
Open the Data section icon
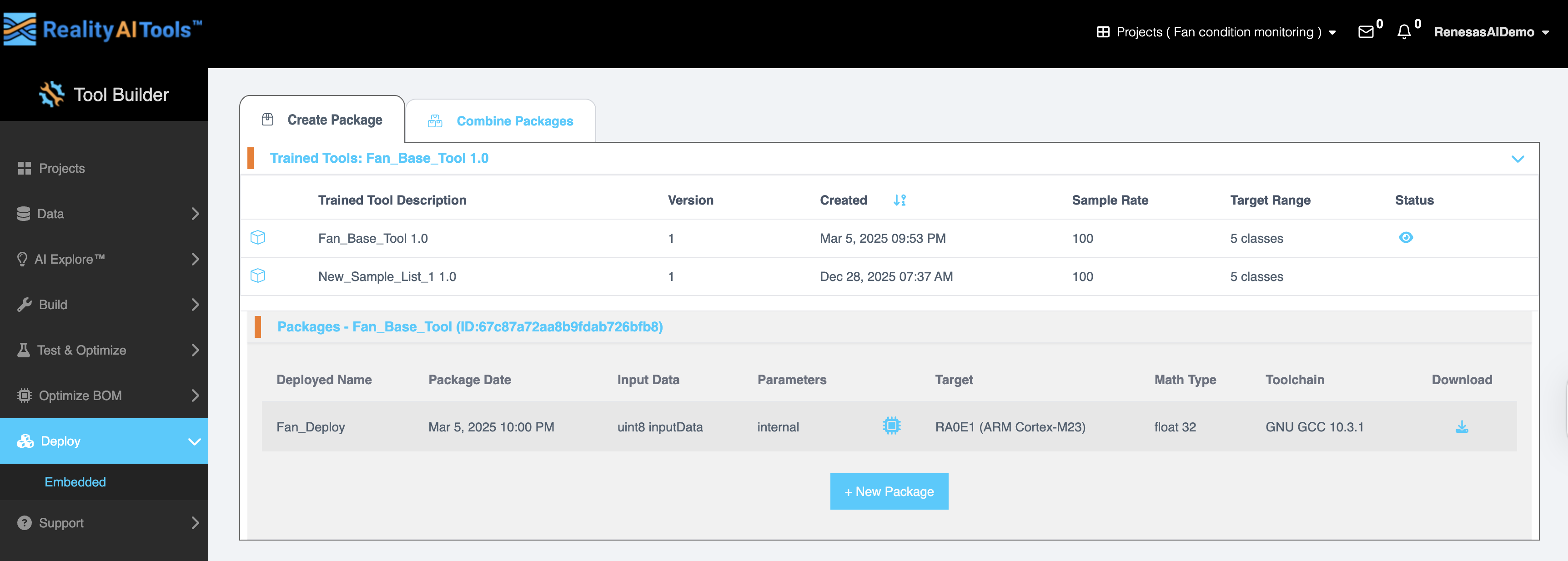pyautogui.click(x=24, y=214)
